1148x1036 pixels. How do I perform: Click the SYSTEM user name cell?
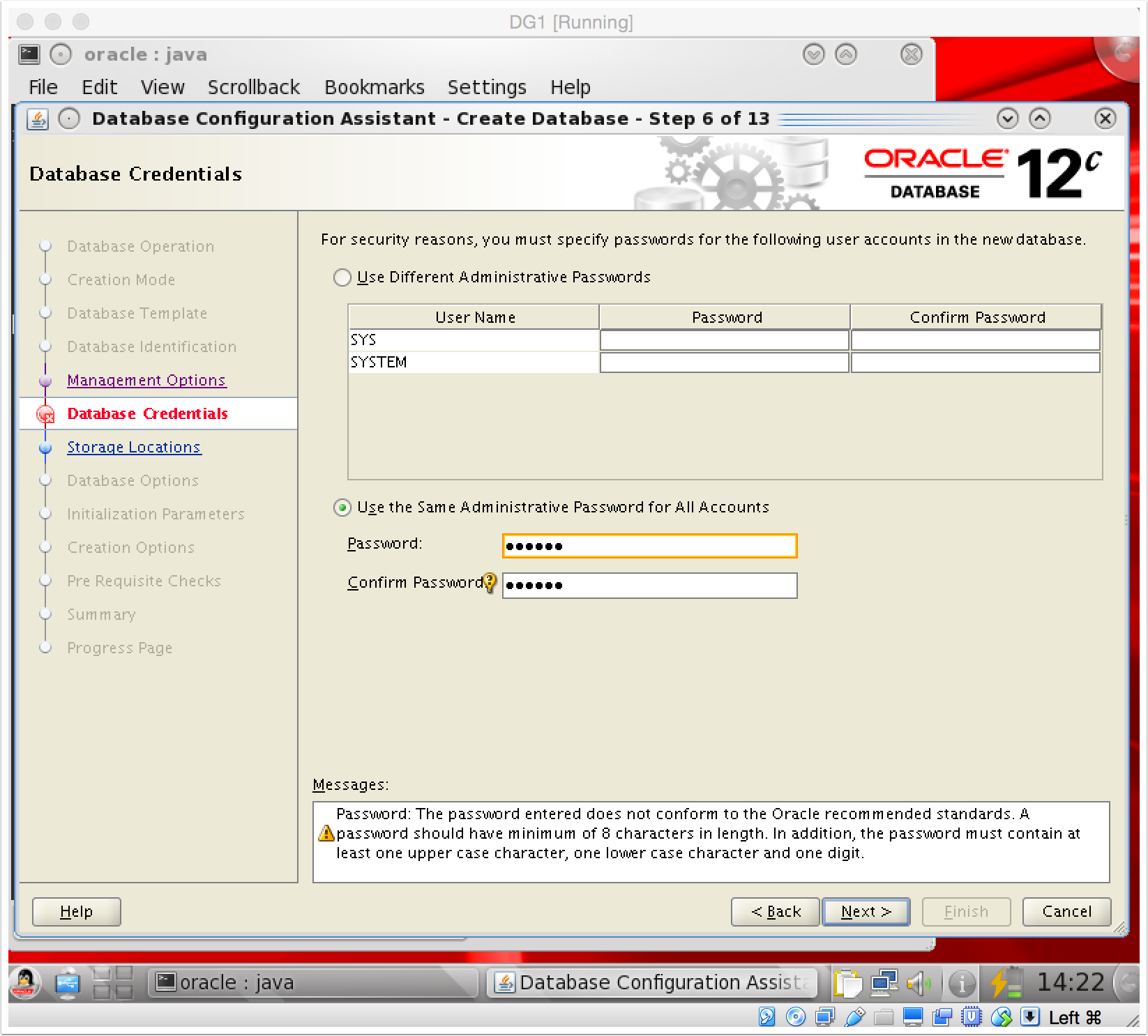474,363
